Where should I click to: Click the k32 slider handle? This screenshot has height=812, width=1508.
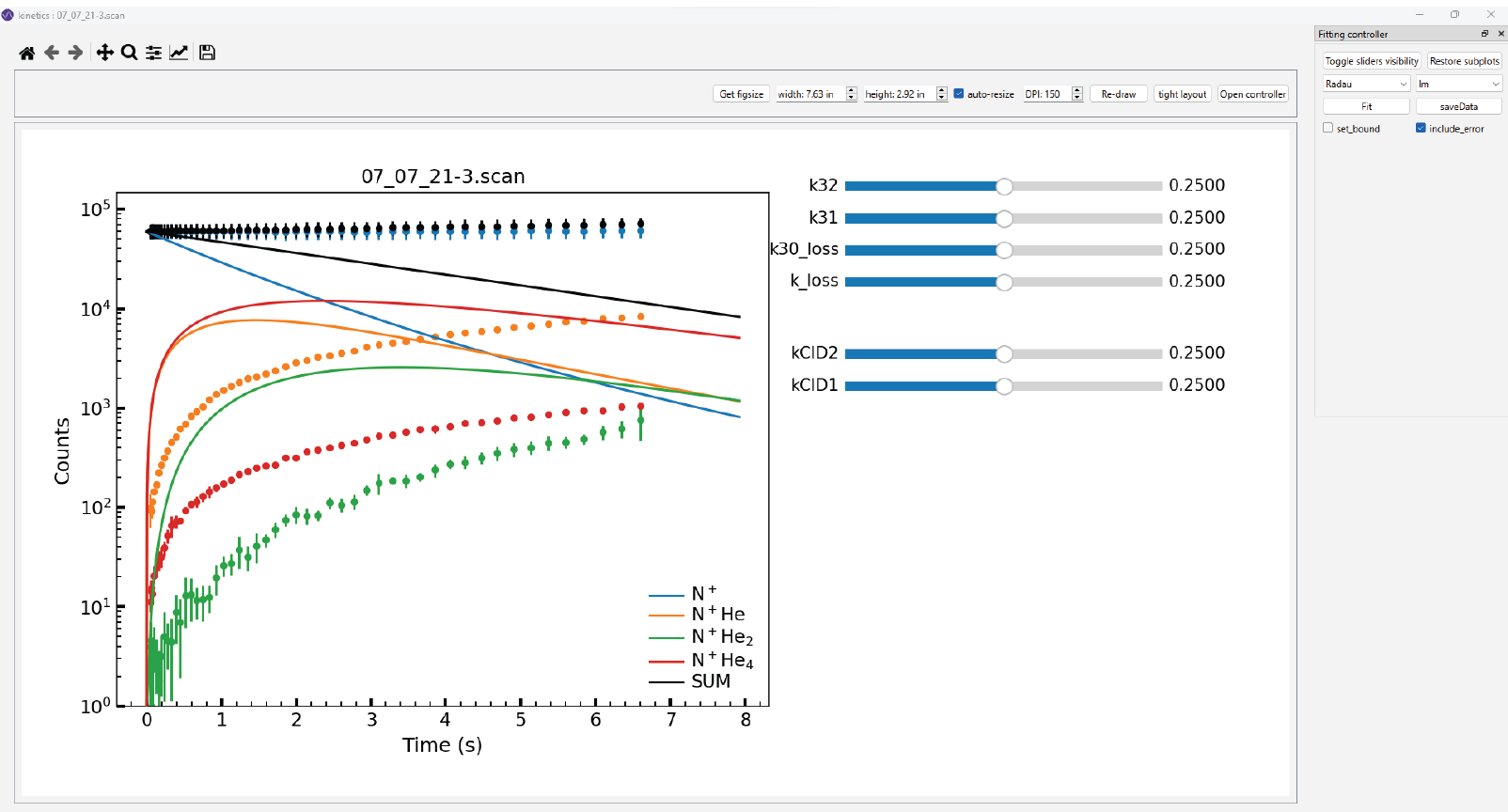click(1004, 186)
